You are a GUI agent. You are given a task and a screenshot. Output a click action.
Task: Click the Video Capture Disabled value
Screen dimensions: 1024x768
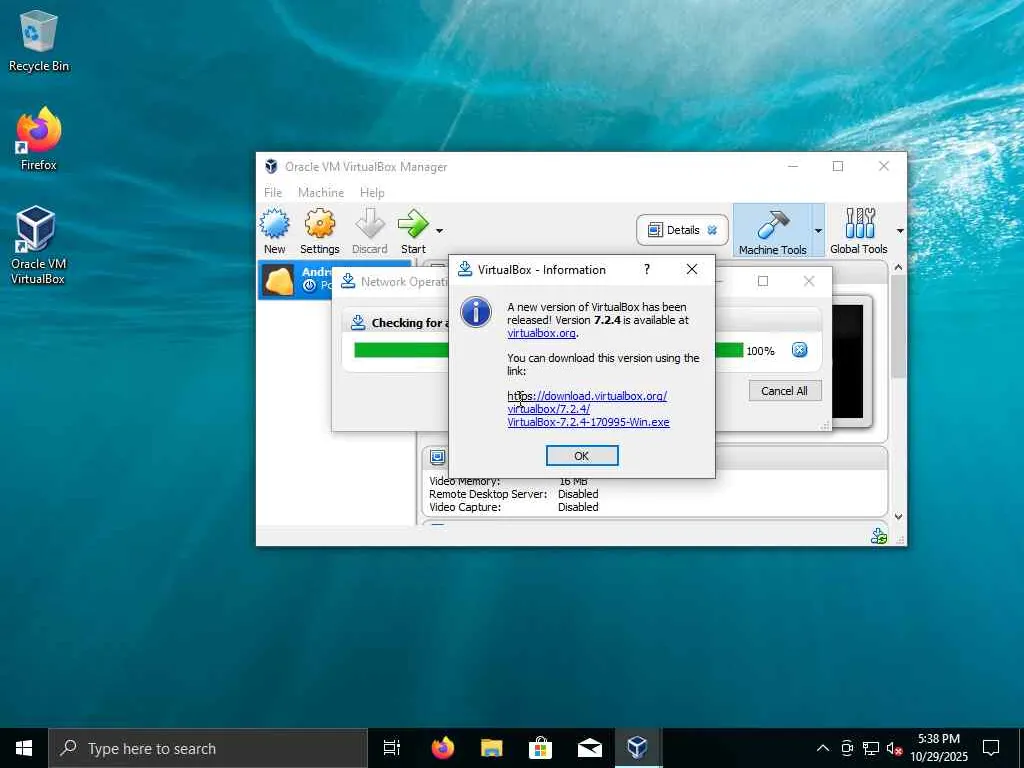click(578, 507)
